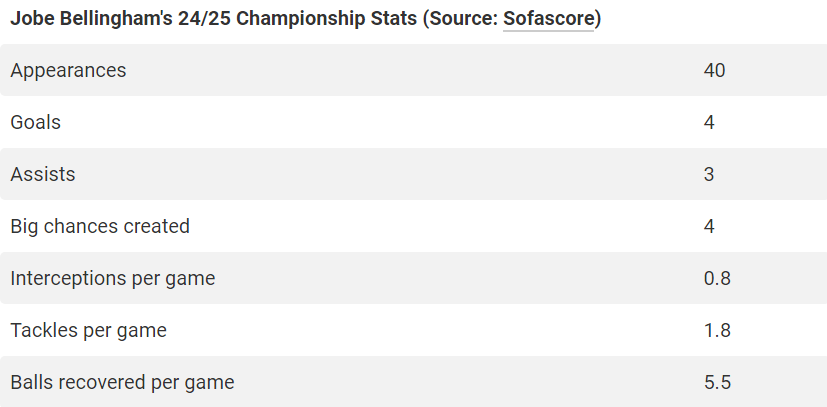Click the Tackles value 1.8

tap(717, 331)
